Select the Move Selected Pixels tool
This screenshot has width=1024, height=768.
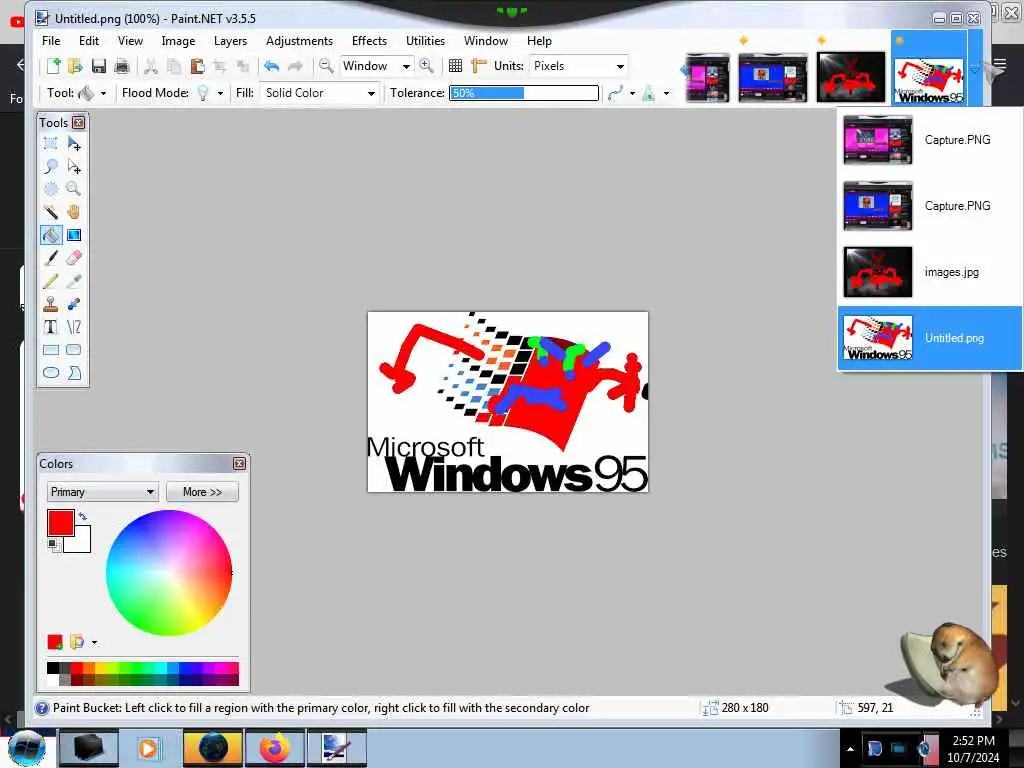pos(74,143)
